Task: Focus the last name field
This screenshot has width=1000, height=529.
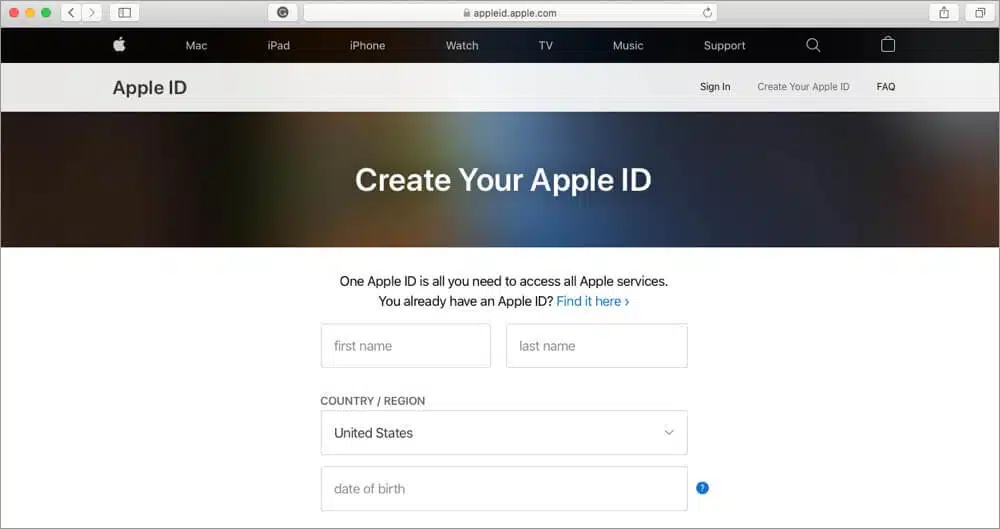Action: 596,346
